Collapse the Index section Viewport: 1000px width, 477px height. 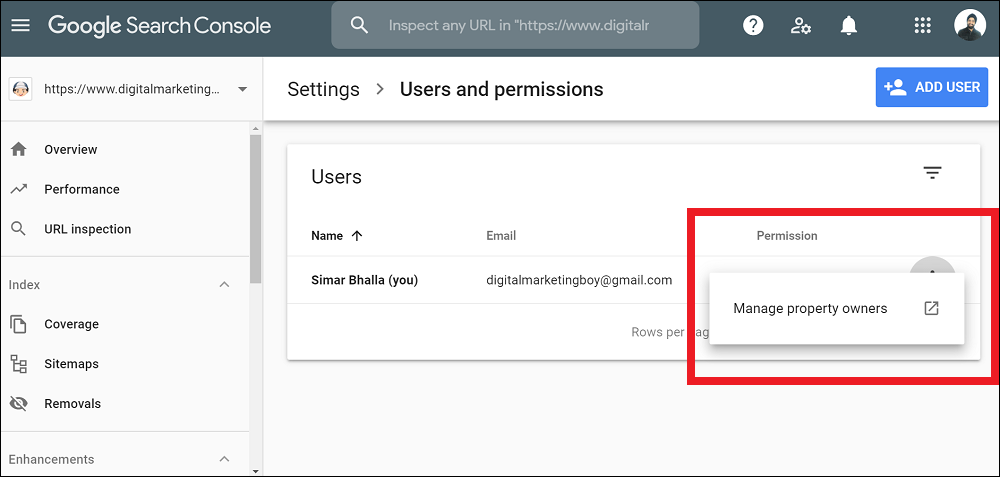pos(224,284)
